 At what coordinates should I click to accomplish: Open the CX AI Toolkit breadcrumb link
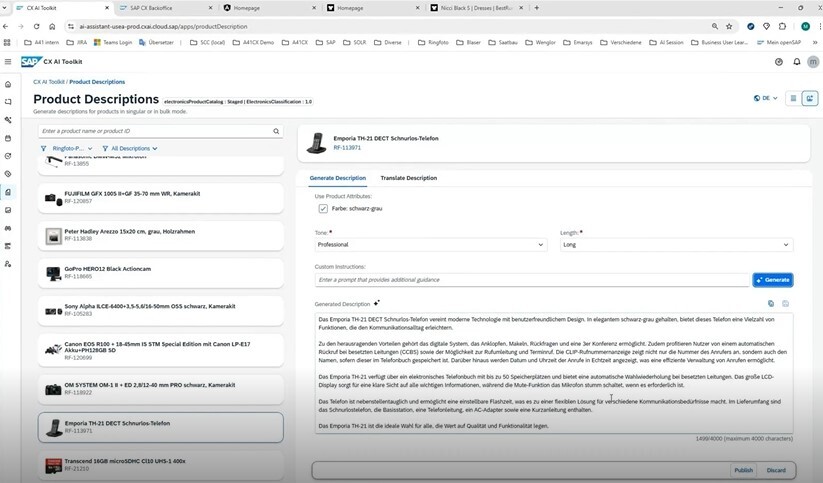point(49,82)
